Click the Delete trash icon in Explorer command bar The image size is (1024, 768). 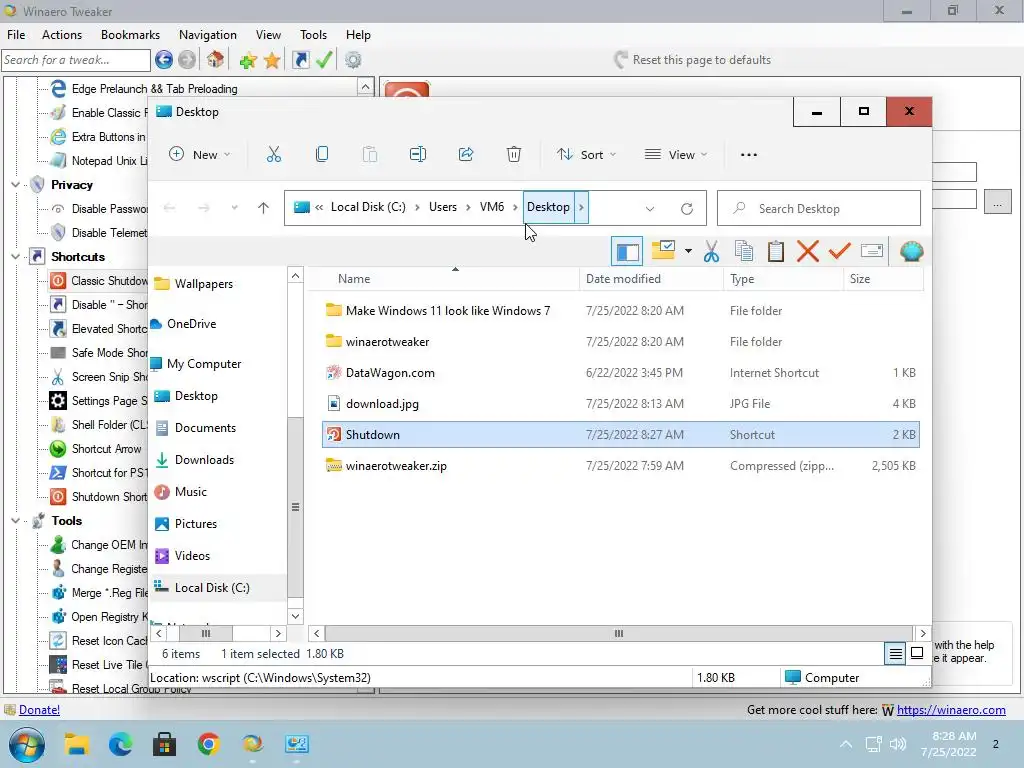coord(514,155)
